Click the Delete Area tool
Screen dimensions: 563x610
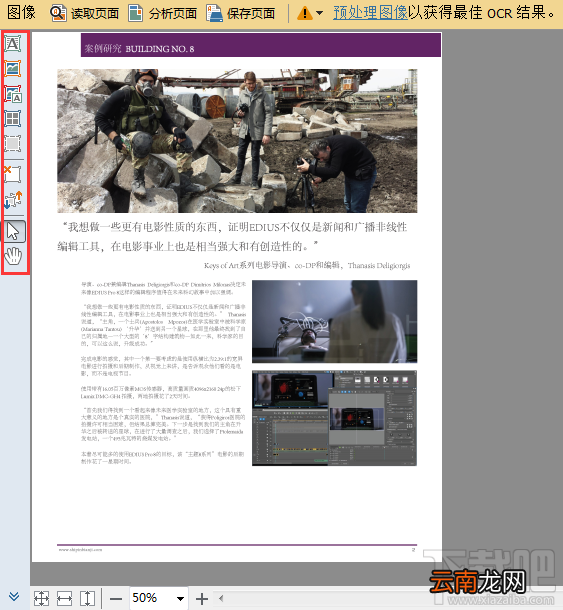13,174
